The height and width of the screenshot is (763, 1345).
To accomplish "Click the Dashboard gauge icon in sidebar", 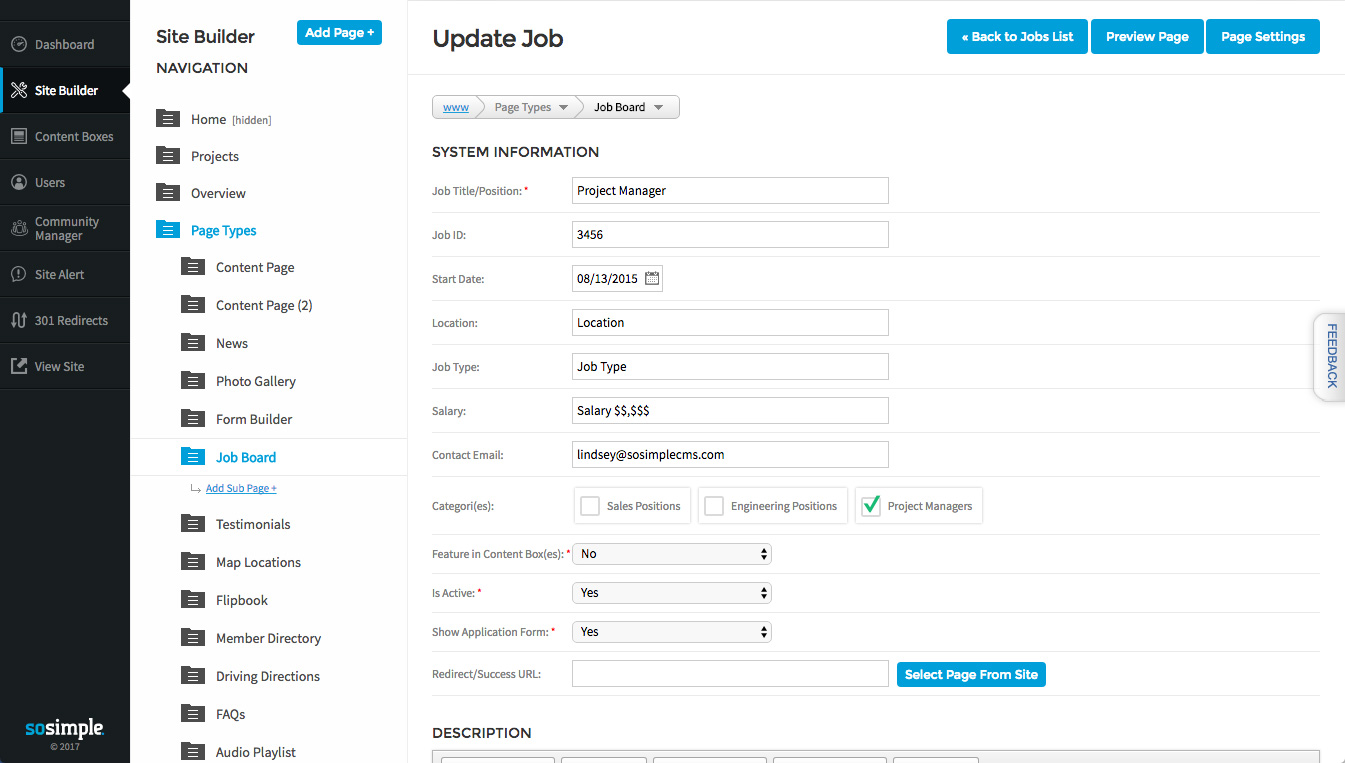I will (19, 45).
